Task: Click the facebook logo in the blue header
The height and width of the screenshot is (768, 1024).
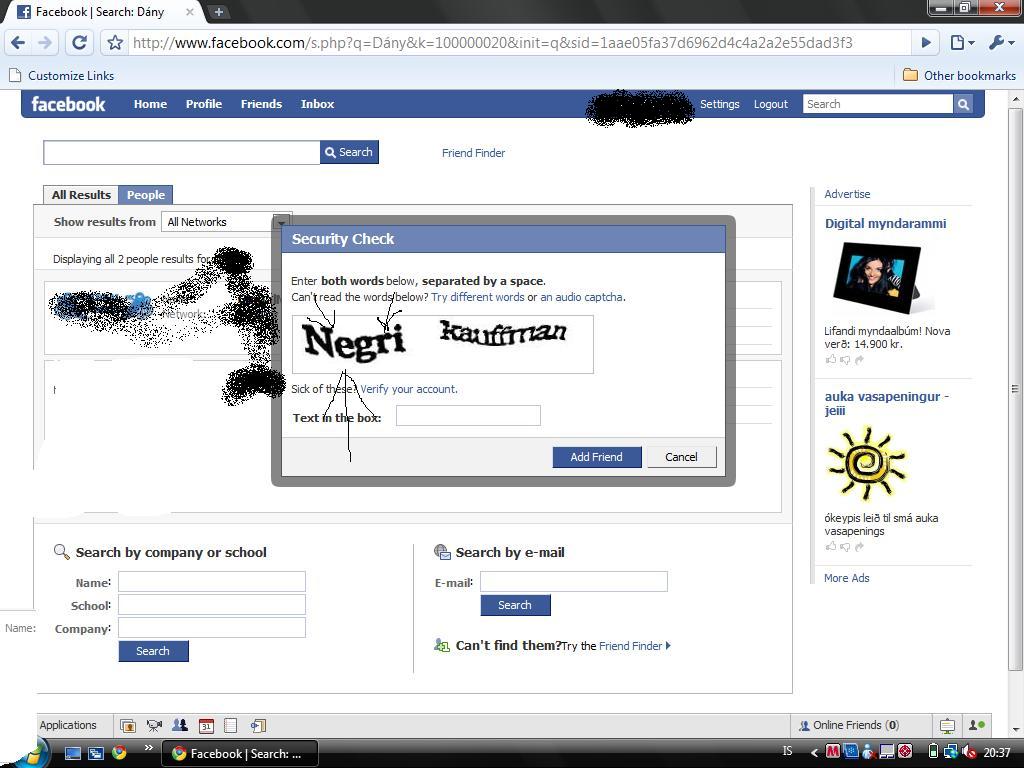Action: pos(68,104)
